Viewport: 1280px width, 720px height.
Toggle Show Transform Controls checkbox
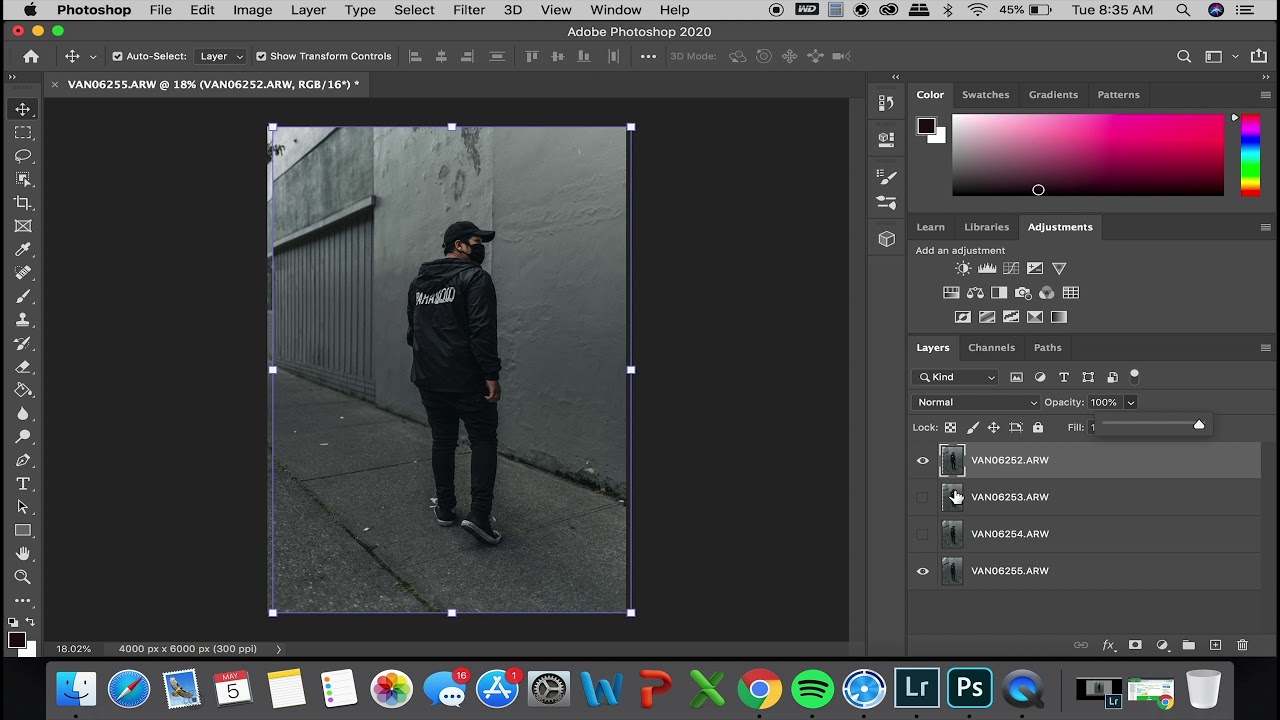coord(261,56)
